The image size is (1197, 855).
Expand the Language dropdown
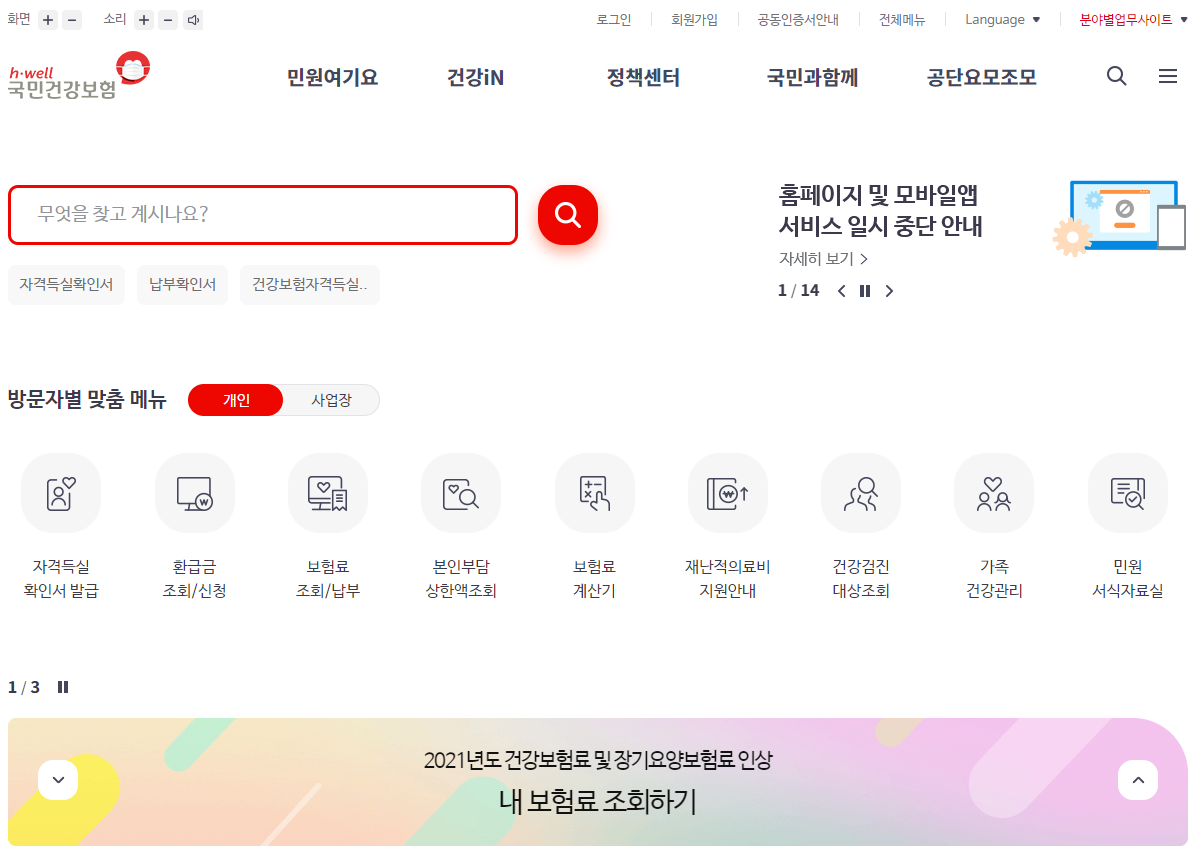[1002, 20]
